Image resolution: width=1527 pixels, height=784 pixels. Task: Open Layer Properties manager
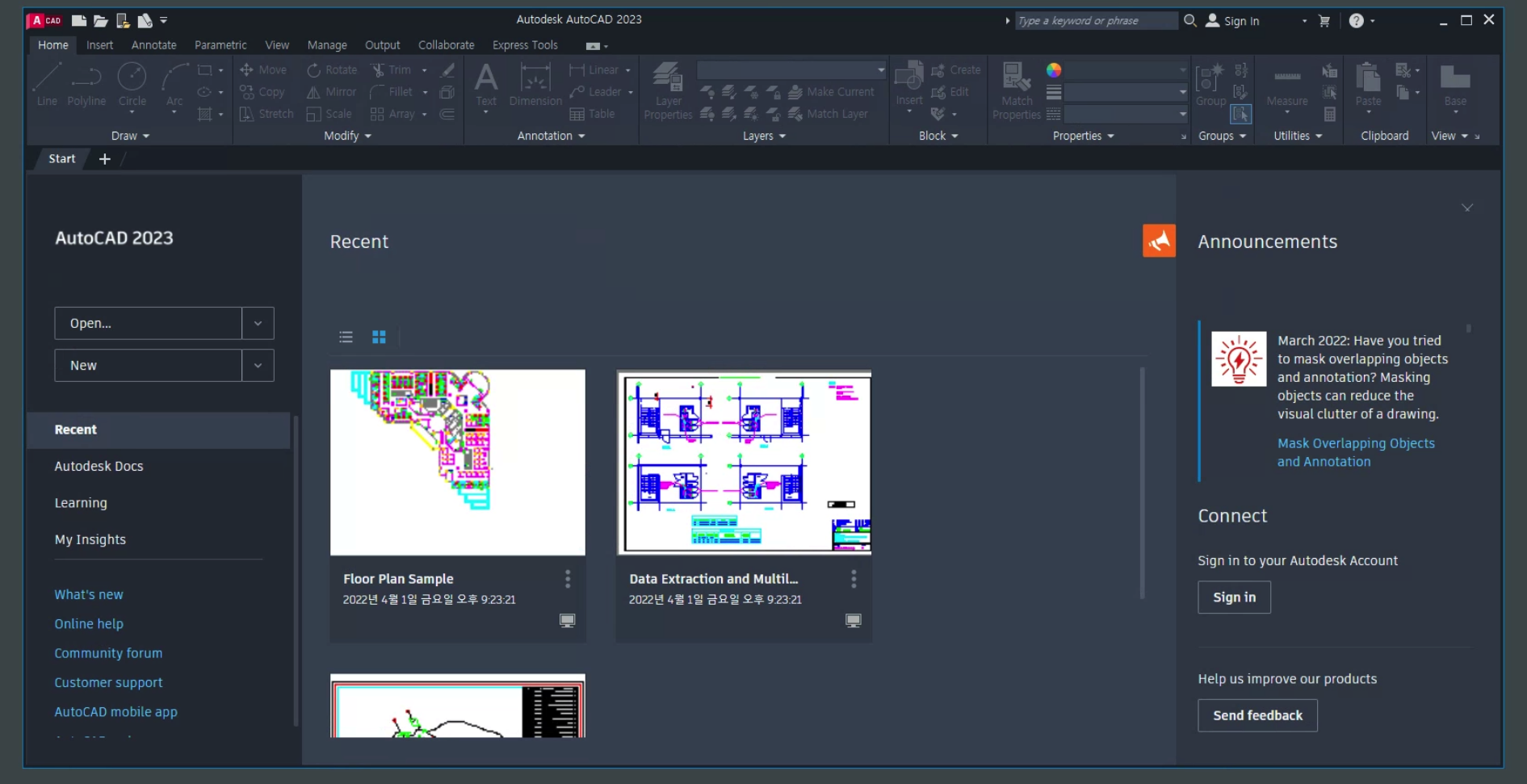click(668, 90)
